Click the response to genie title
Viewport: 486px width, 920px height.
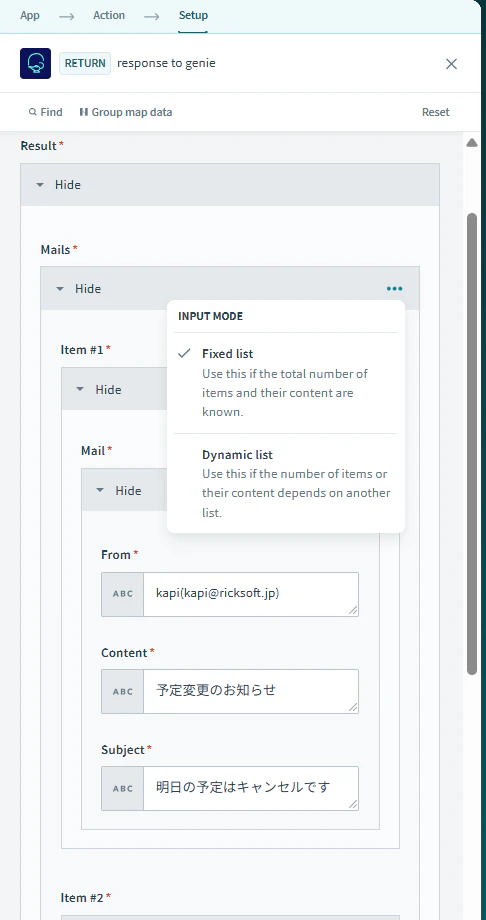point(166,63)
